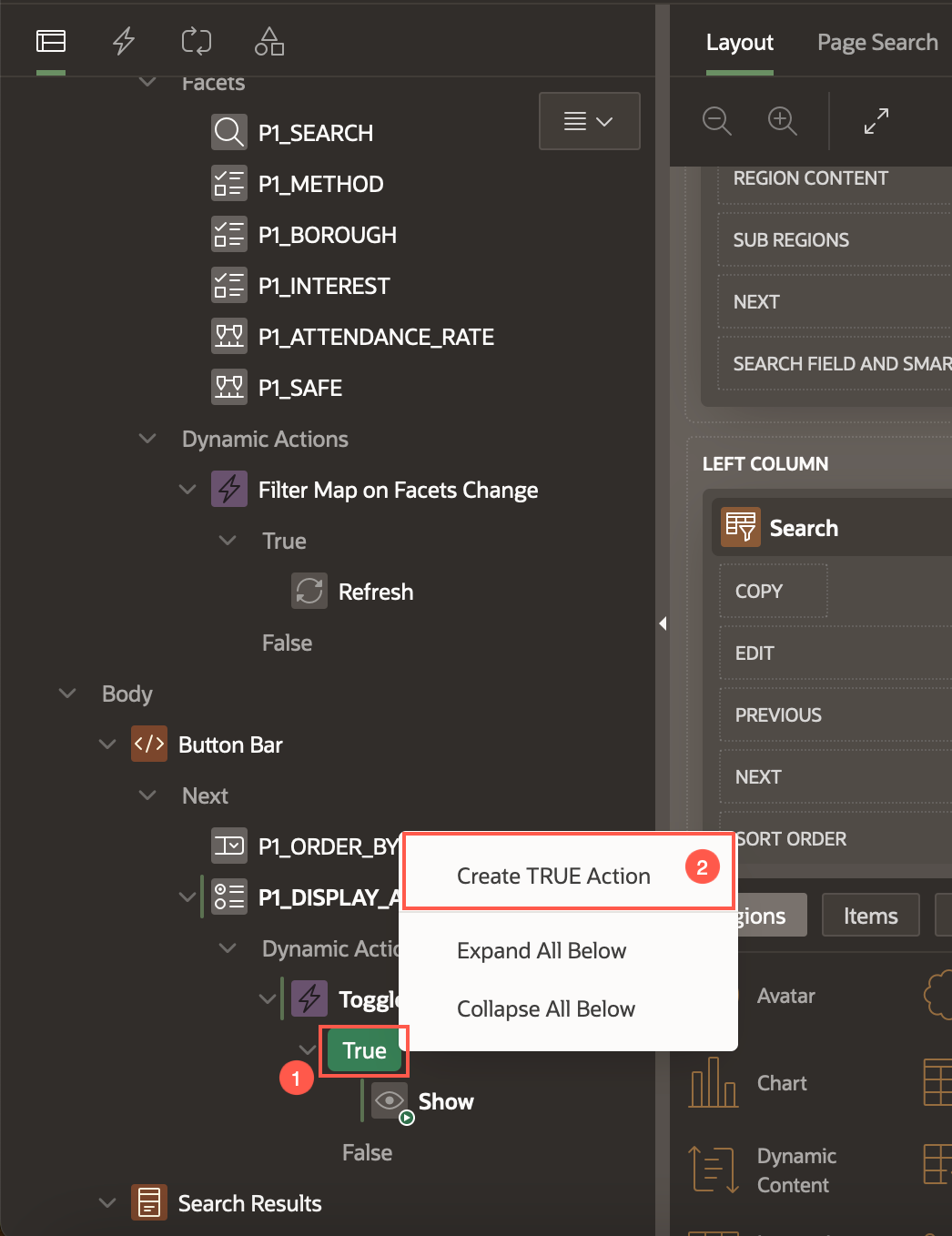Click the eye icon beside the Show action

(x=390, y=1100)
